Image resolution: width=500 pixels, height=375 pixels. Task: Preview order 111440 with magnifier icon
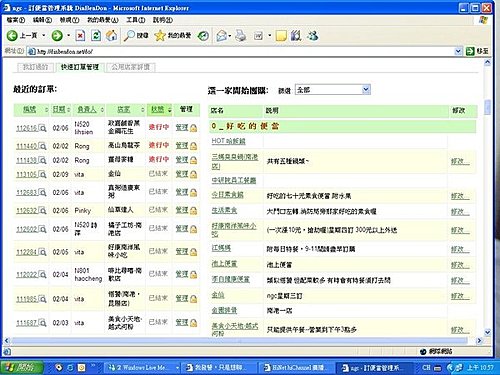click(42, 146)
